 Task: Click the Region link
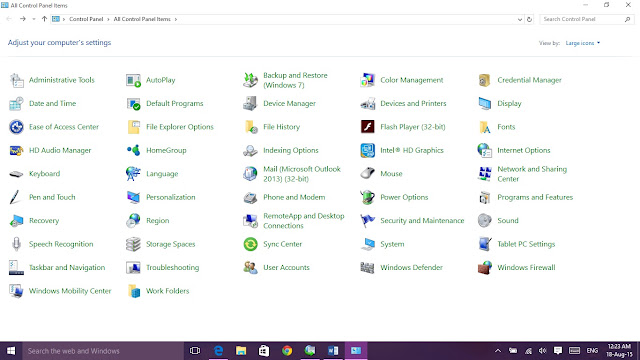(157, 220)
